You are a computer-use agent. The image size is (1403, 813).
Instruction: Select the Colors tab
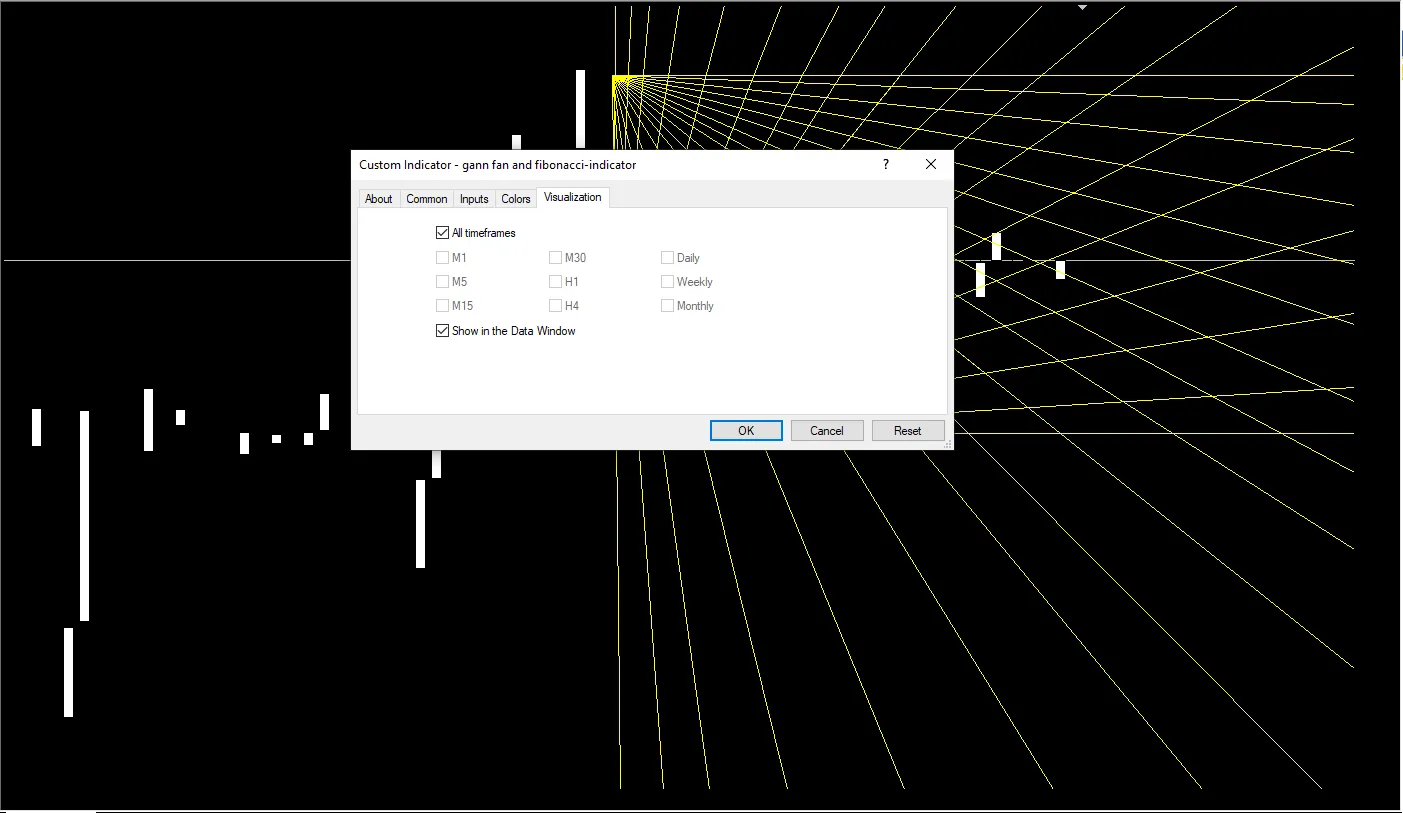[516, 199]
